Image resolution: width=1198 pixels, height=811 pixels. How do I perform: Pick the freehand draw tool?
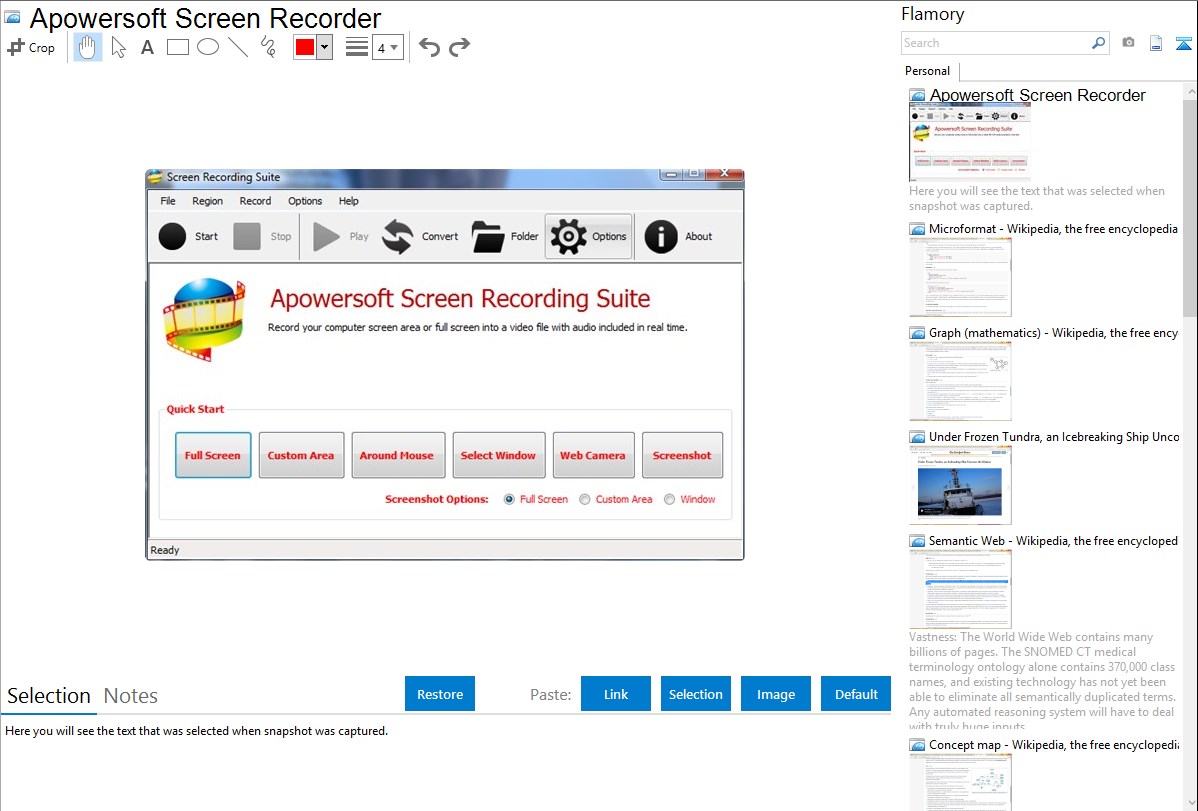268,47
